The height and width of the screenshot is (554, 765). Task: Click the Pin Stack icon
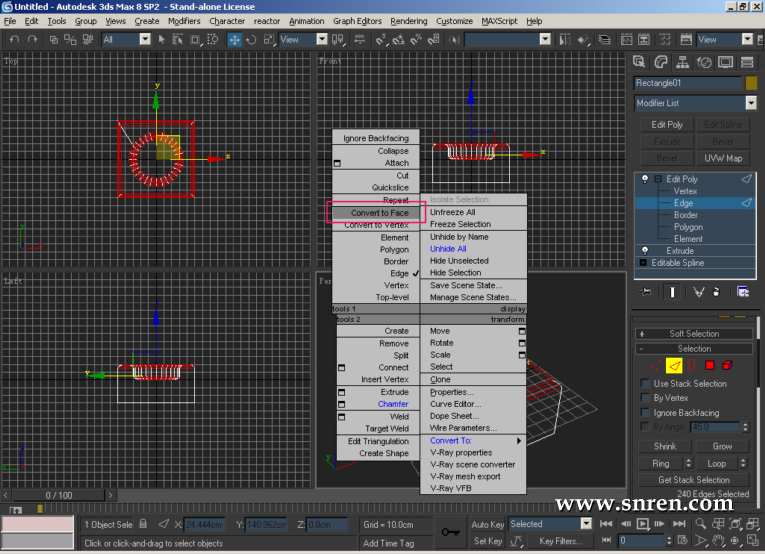point(646,292)
